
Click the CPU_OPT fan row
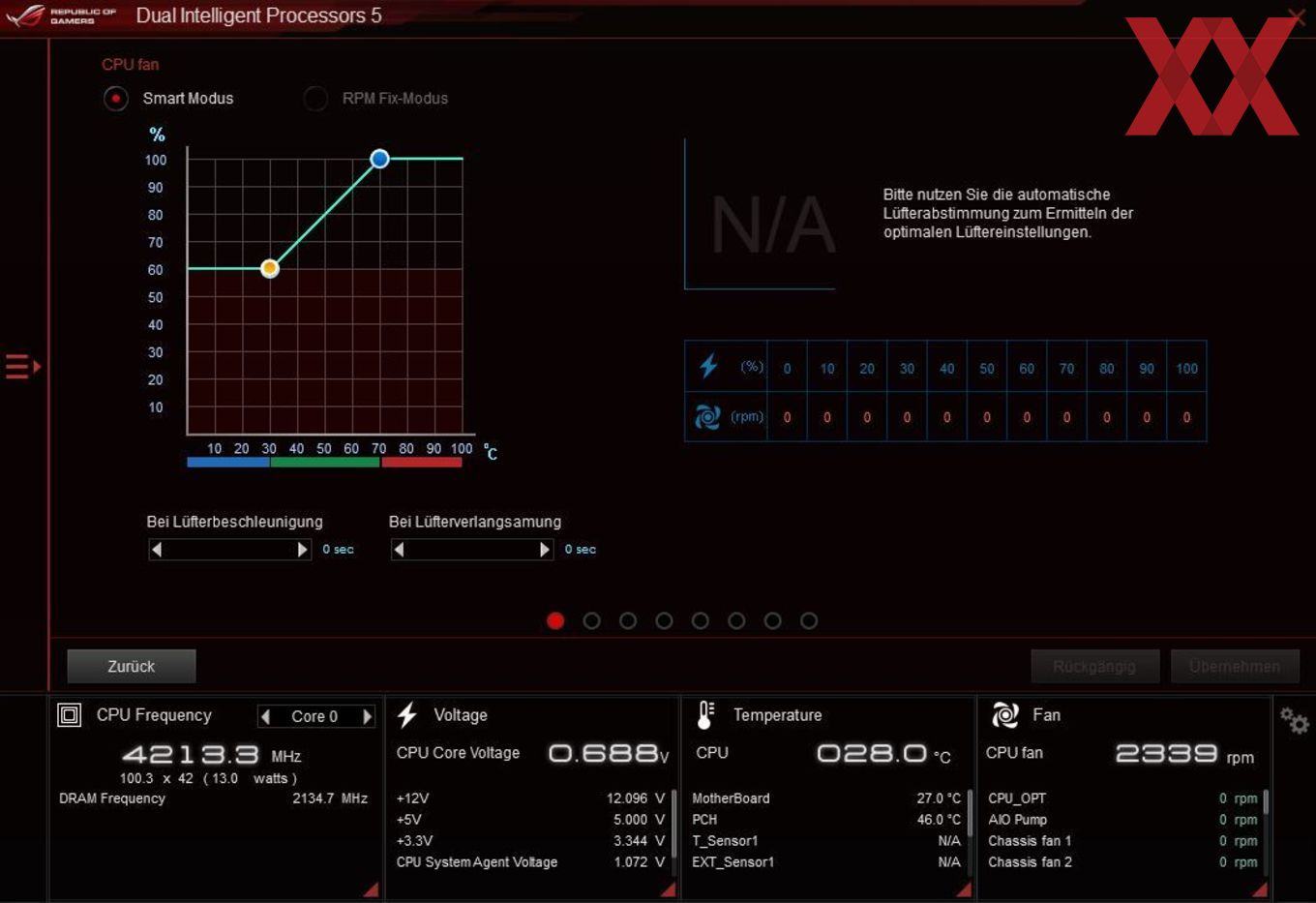point(1122,798)
